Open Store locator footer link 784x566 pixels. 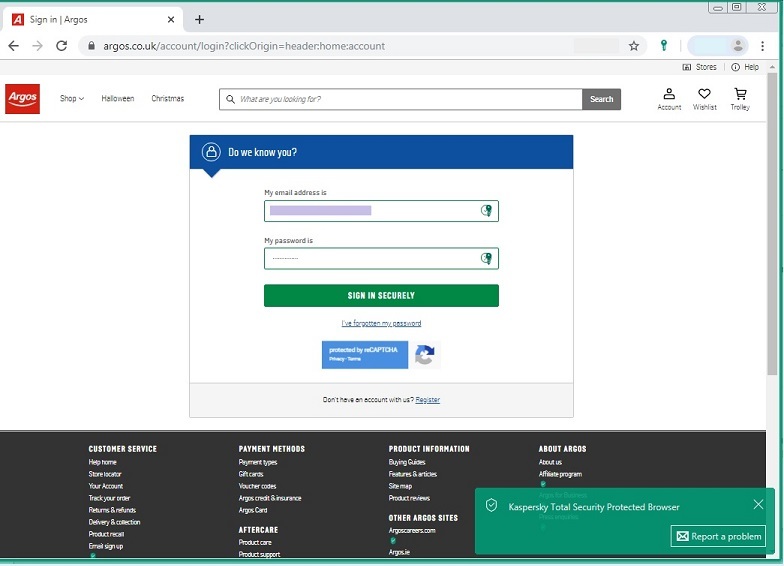click(x=105, y=474)
